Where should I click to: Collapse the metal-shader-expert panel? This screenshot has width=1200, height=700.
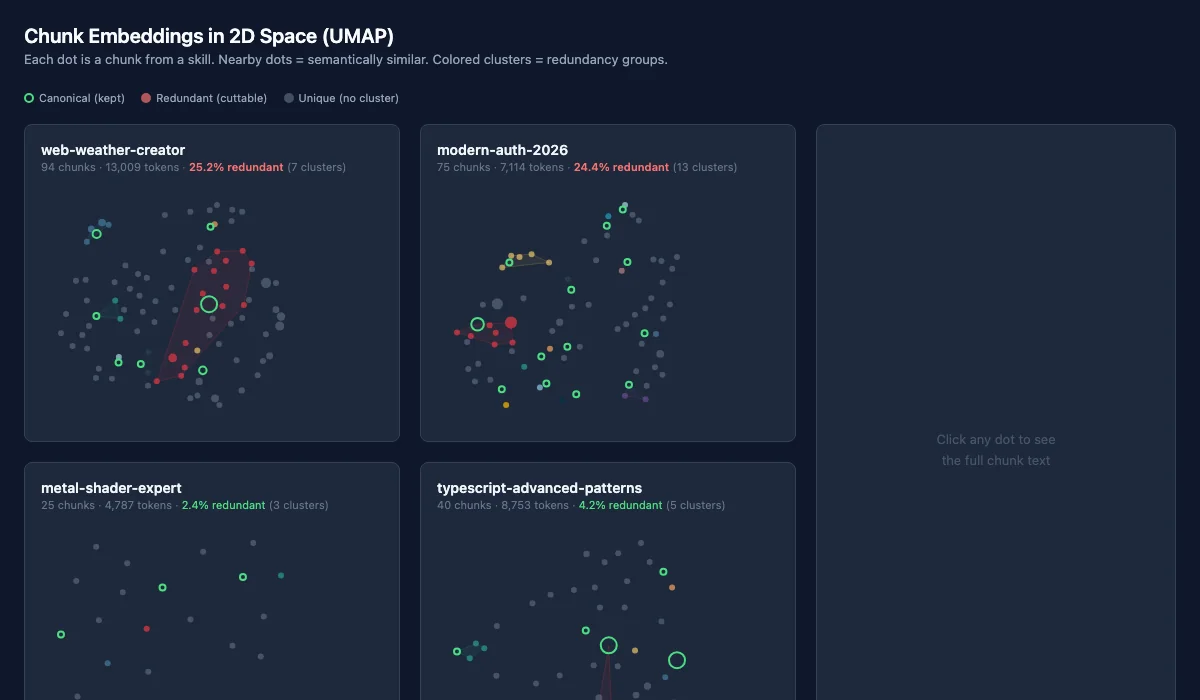tap(111, 488)
